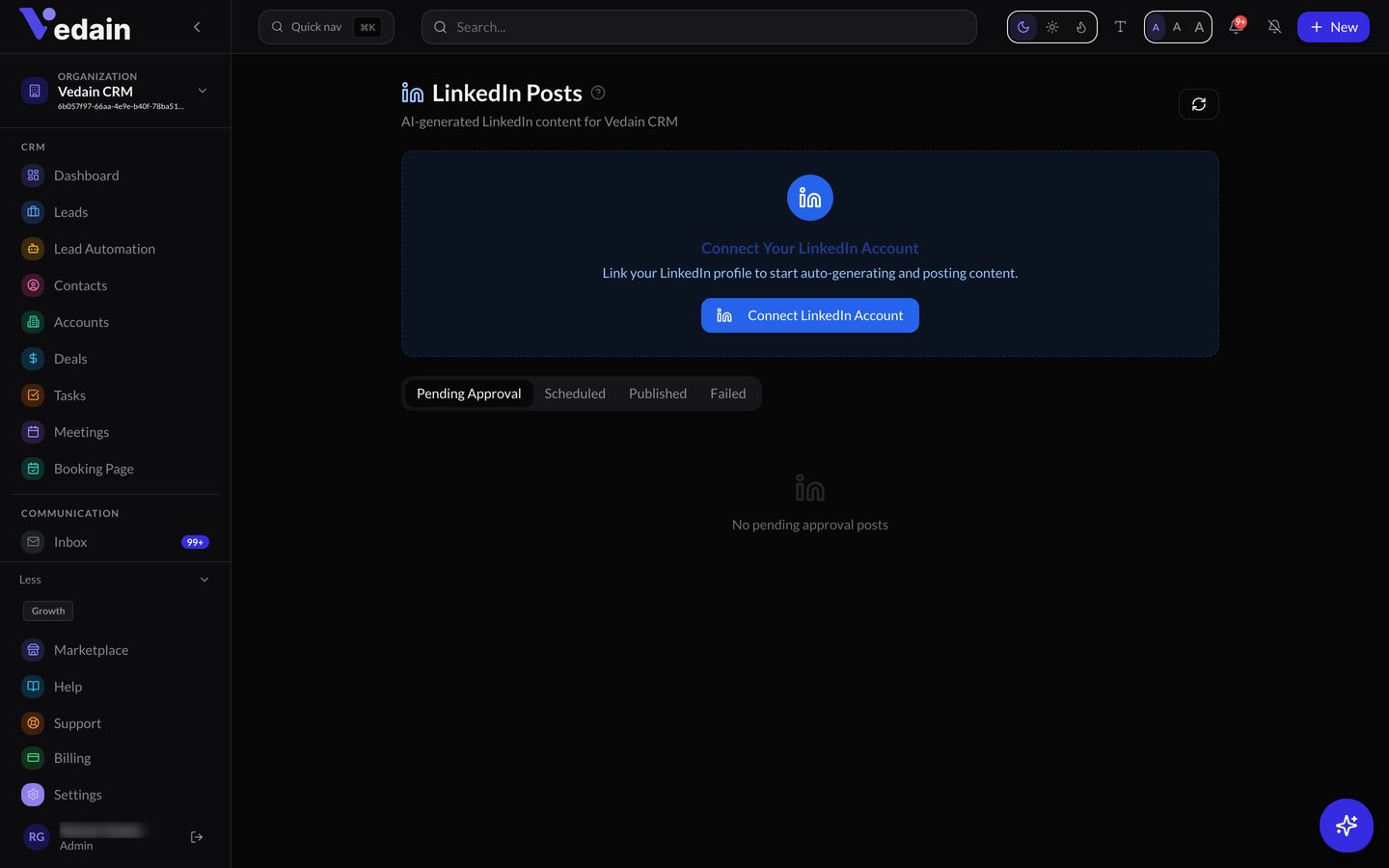Click the 'Less' label text
This screenshot has height=868, width=1389.
tap(30, 580)
